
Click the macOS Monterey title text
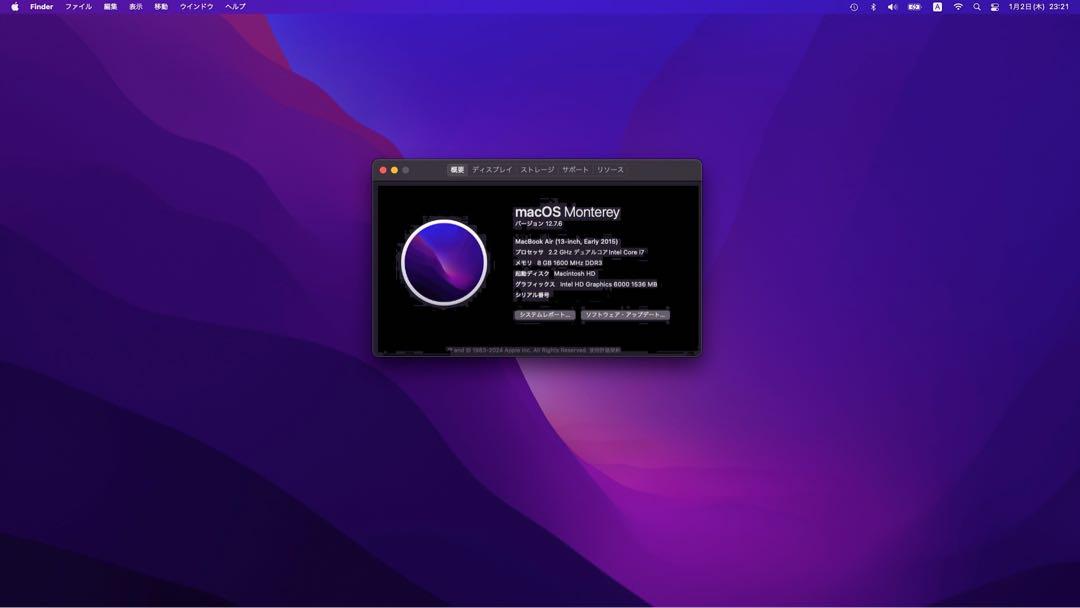click(568, 212)
